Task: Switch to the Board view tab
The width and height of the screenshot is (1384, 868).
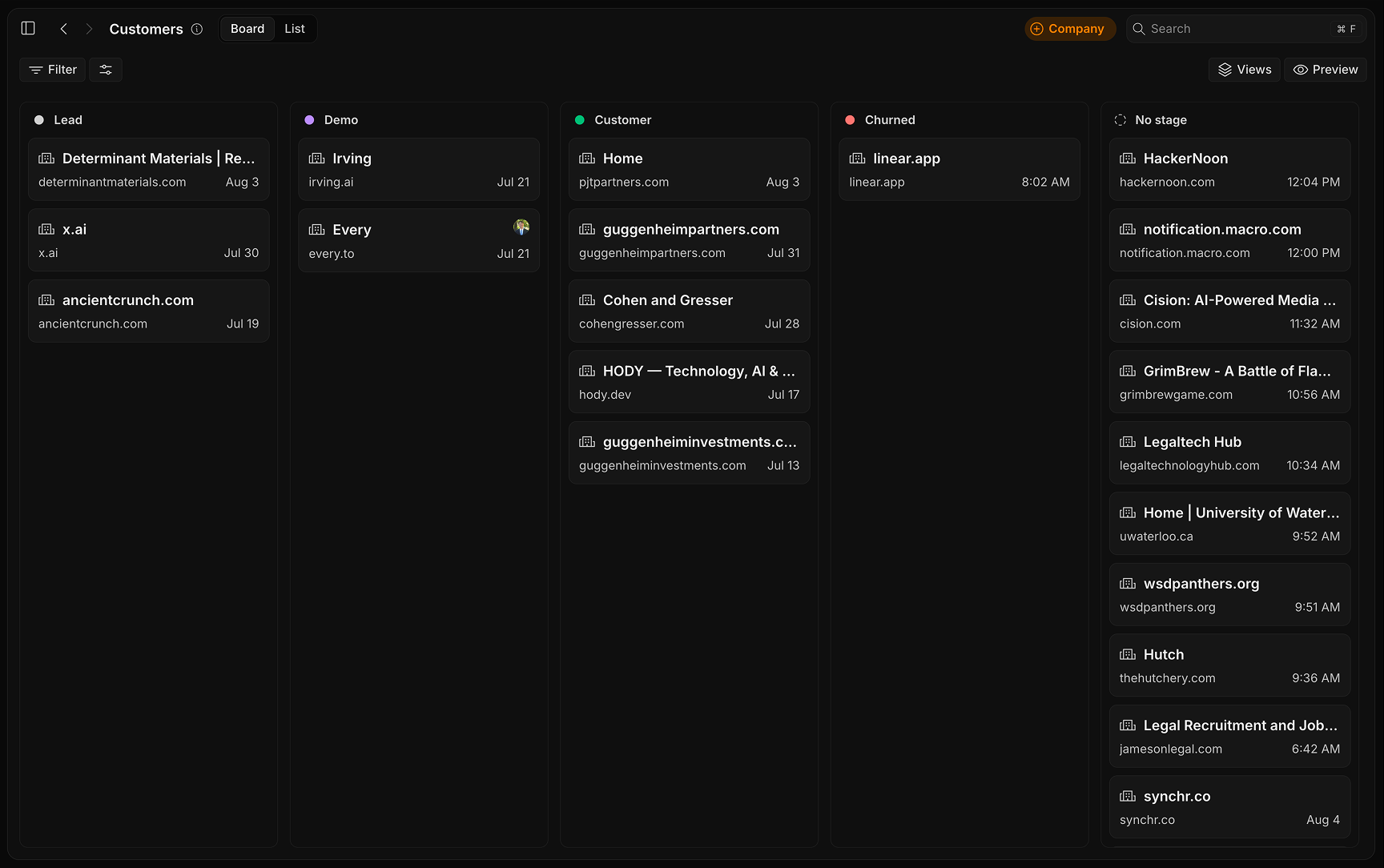Action: pos(247,29)
